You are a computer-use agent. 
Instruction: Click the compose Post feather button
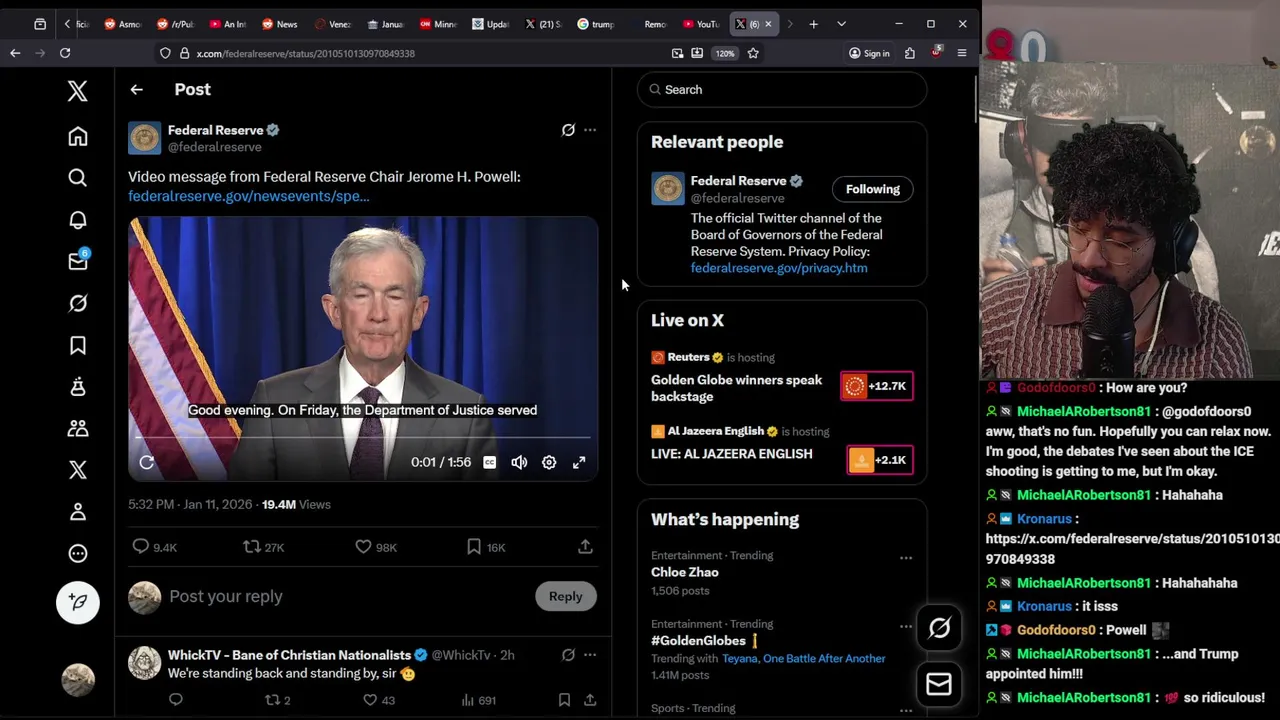78,603
